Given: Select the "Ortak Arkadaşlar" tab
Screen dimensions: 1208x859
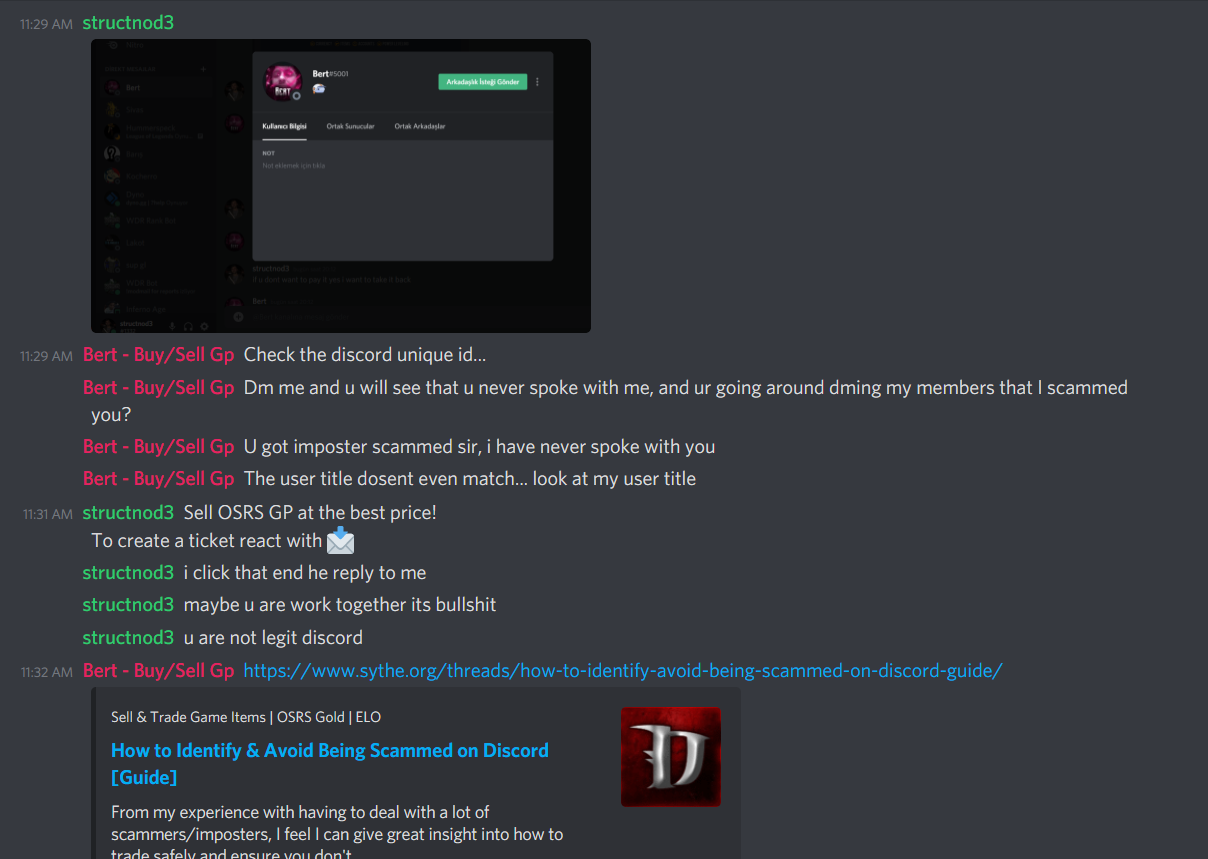Looking at the screenshot, I should (420, 127).
